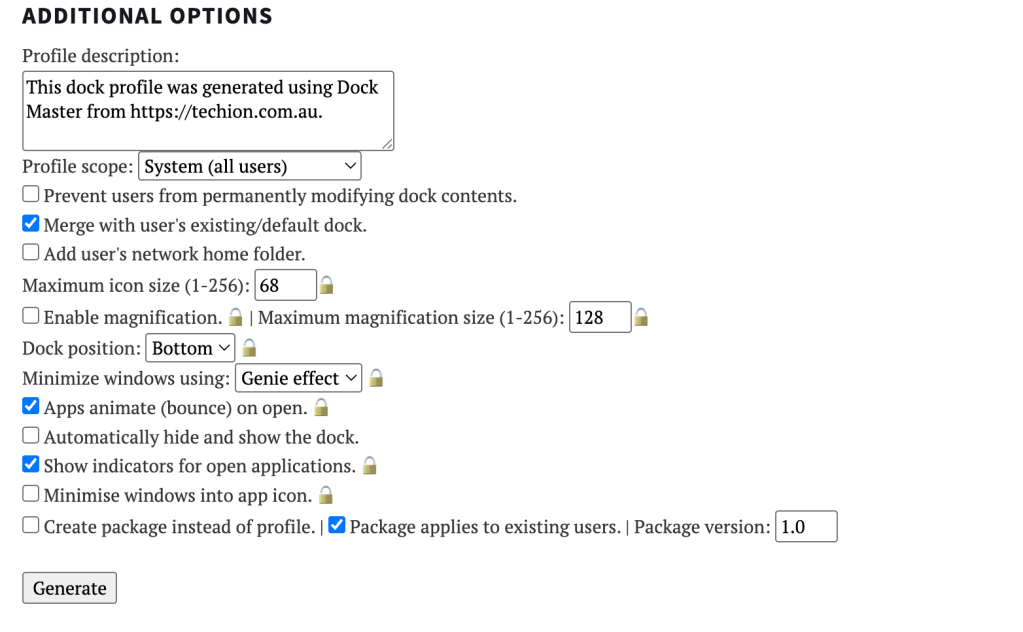Click the Package version input field
The image size is (1023, 632).
point(806,527)
